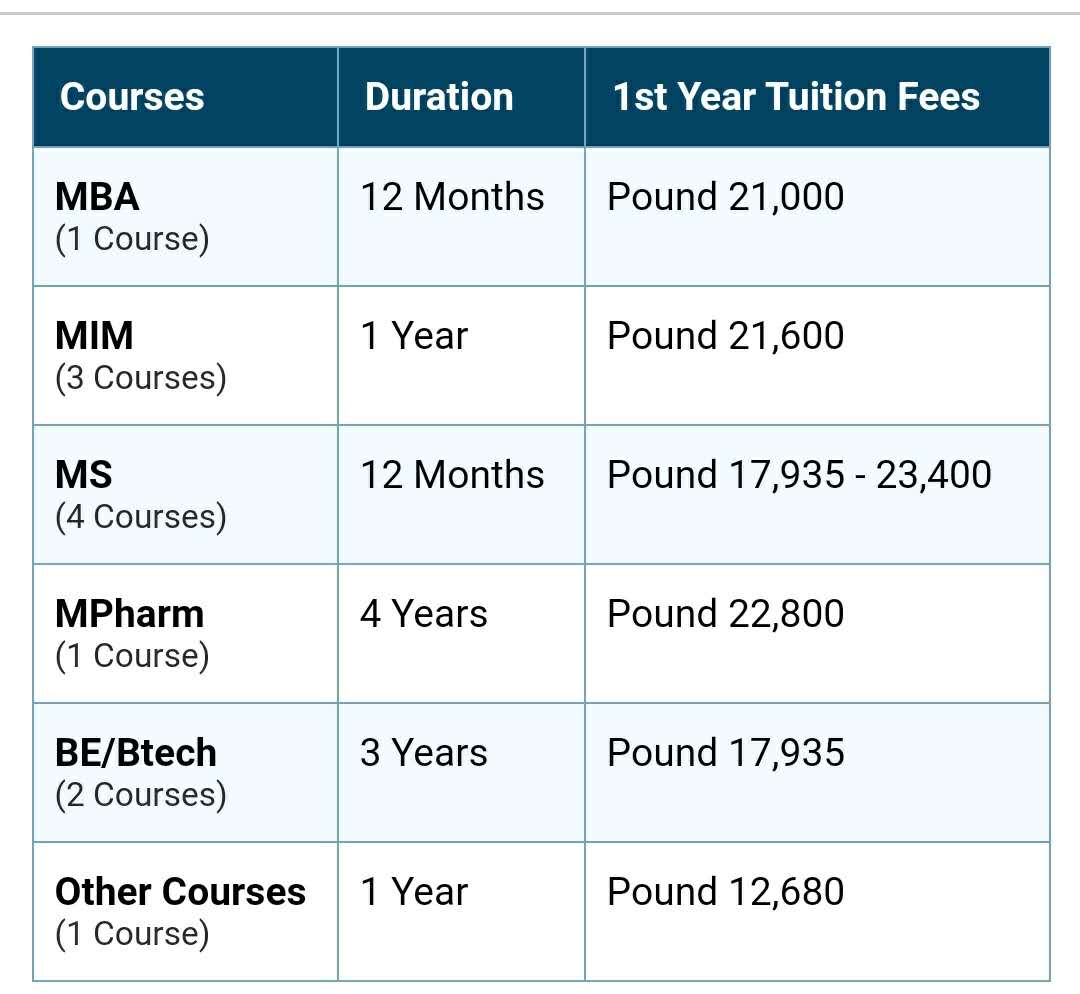
Task: Click the Pound 21,600 fee cell
Action: coord(725,336)
